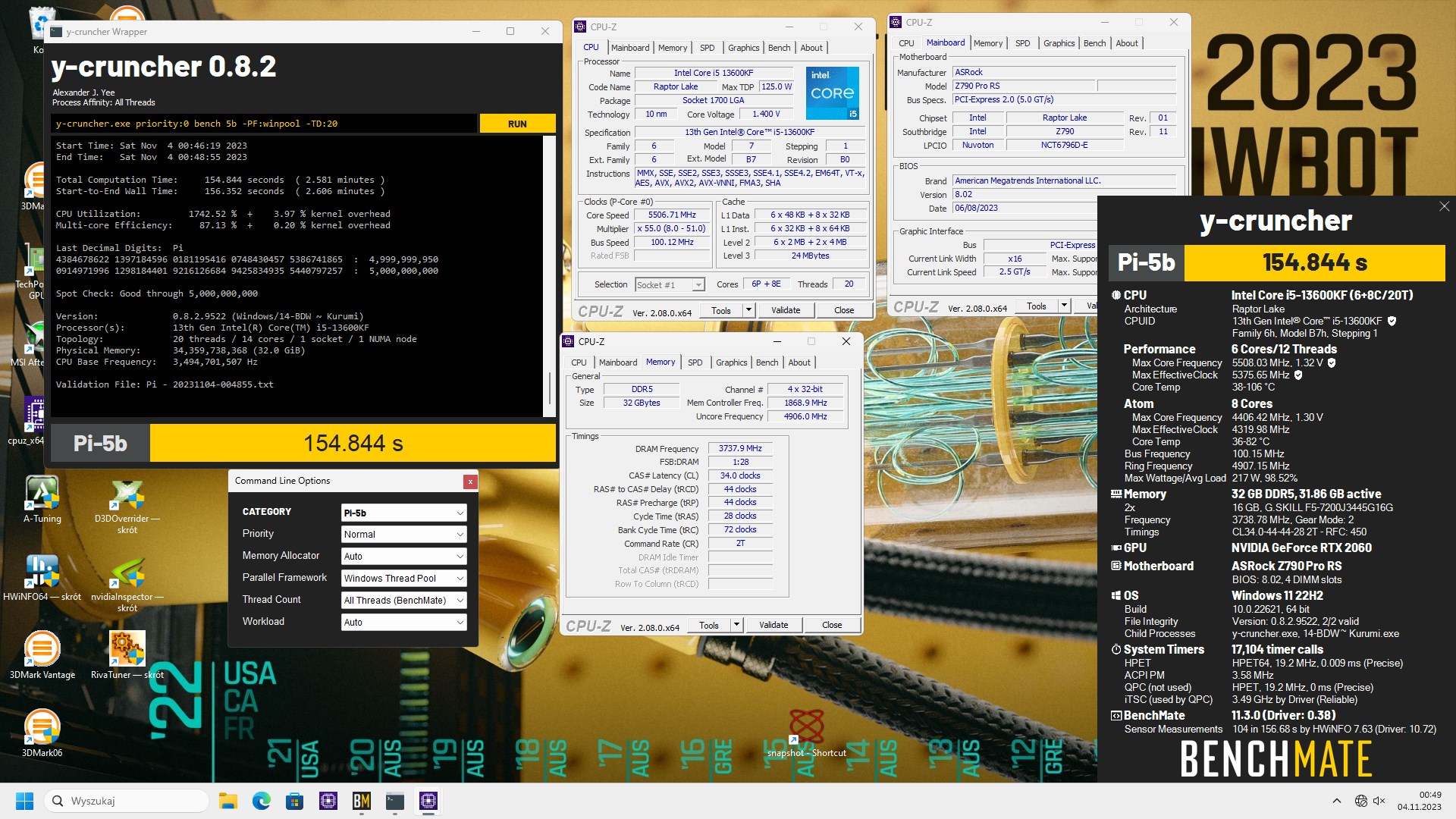
Task: Click DRAM Frequency value 3737.9 MHz
Action: pyautogui.click(x=740, y=449)
